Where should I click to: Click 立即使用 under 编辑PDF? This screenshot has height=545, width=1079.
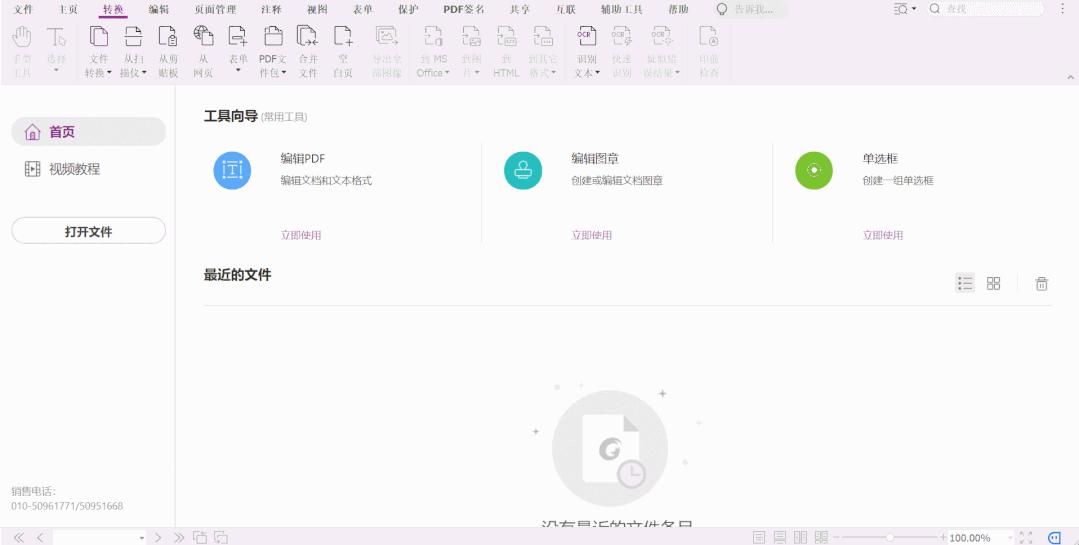(x=301, y=235)
